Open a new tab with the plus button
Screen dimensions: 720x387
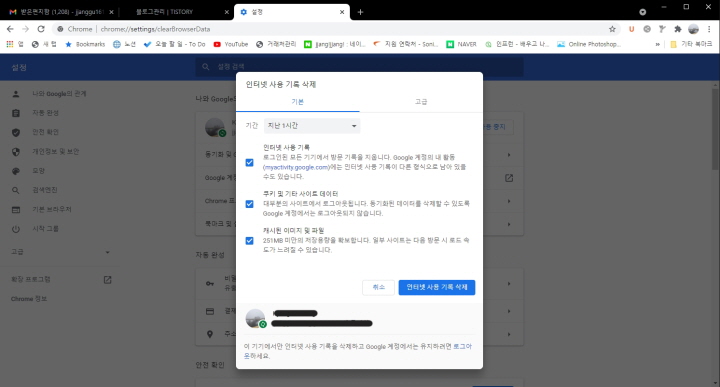pos(360,12)
